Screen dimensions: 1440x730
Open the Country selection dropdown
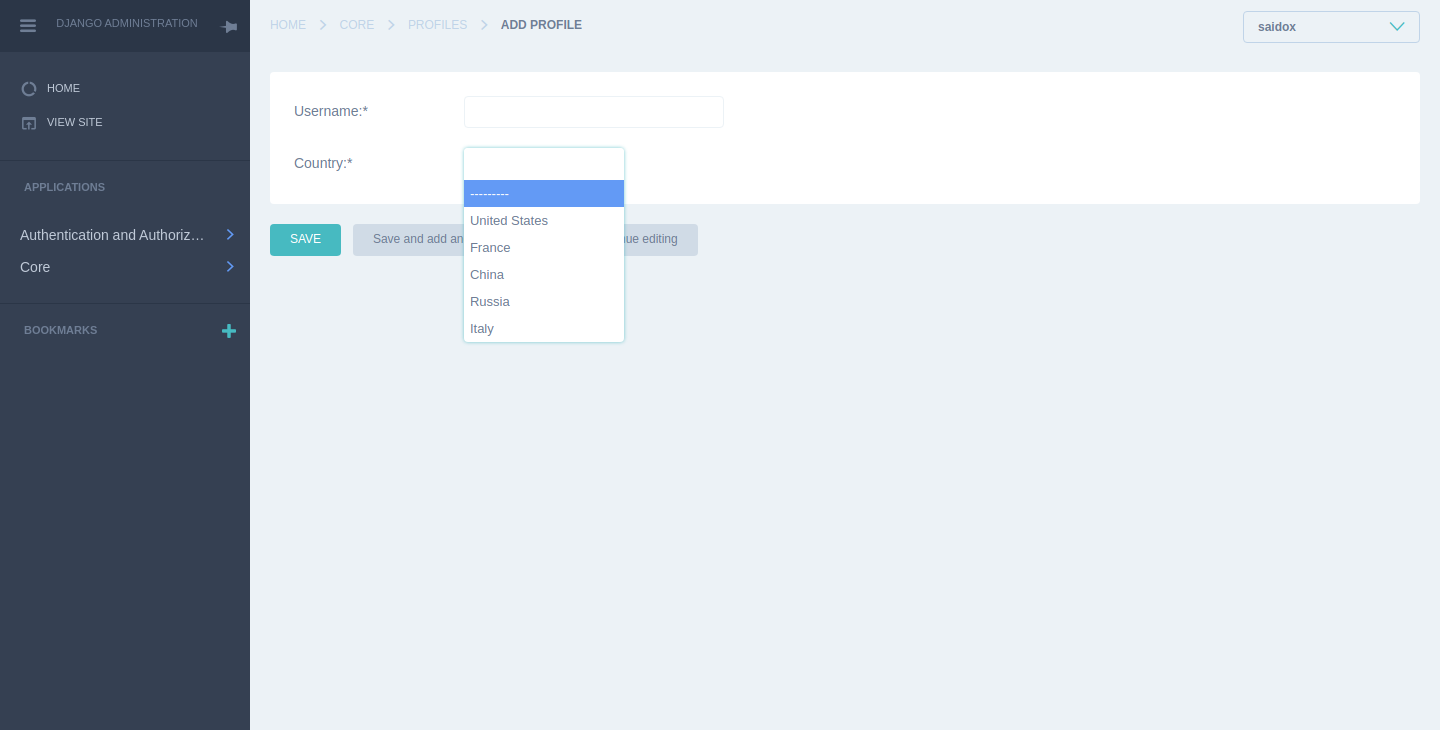[544, 163]
